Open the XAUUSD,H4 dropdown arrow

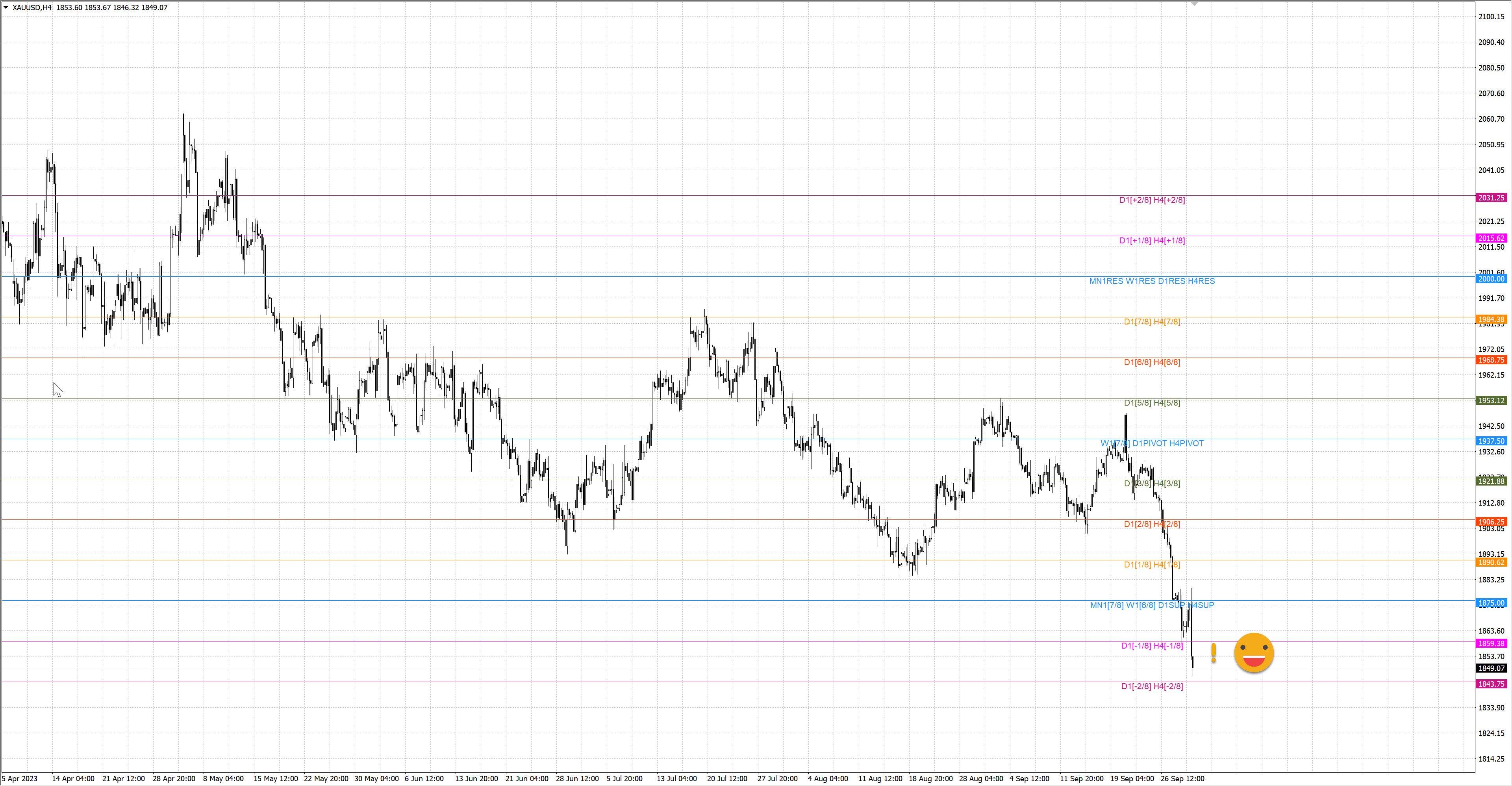click(5, 7)
